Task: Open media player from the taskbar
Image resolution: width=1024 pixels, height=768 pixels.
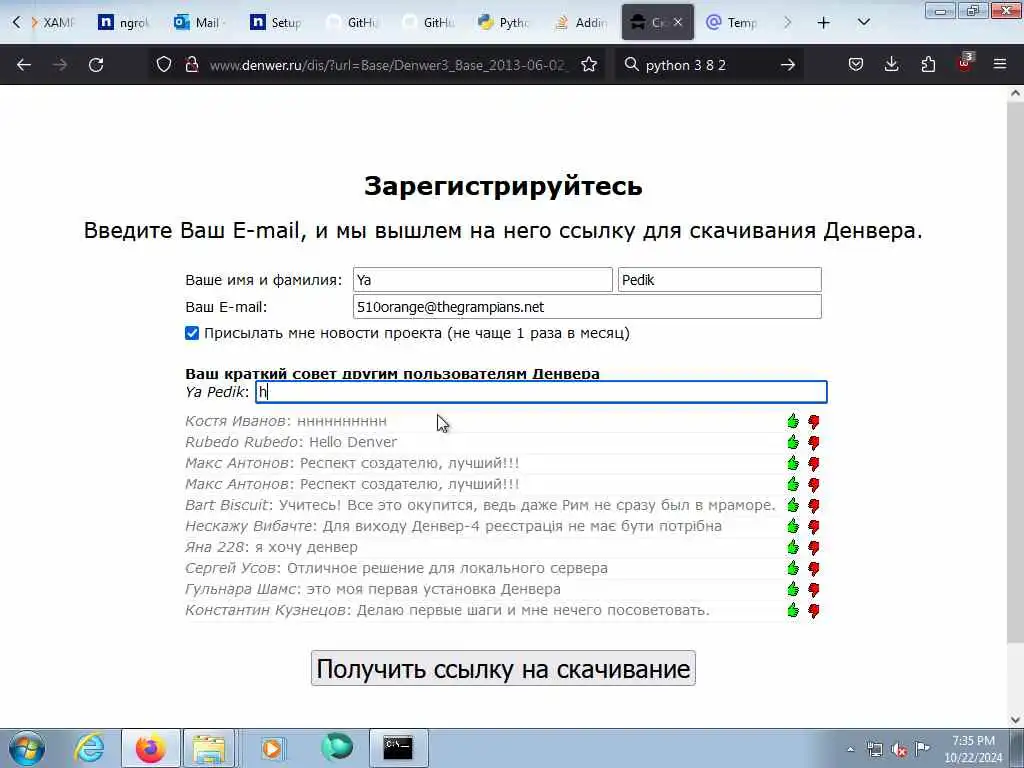Action: 272,748
